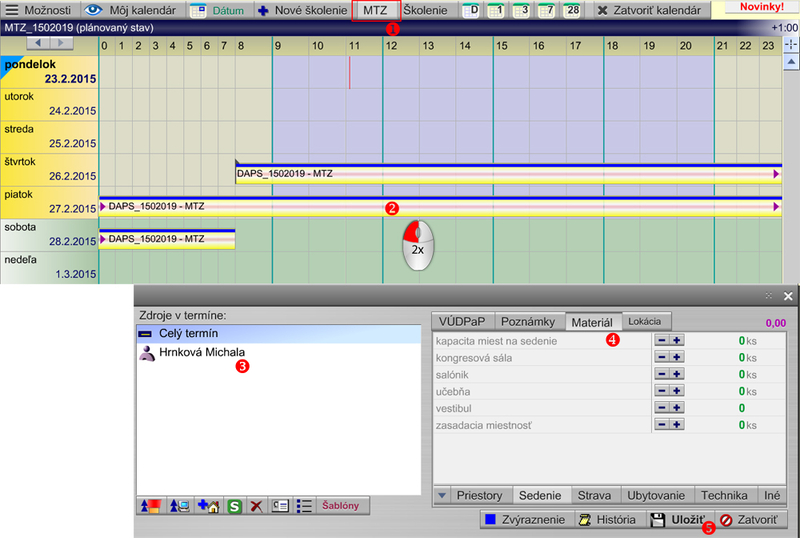Screen dimensions: 800x538
Task: Click the add room icon with blue plus
Action: [x=209, y=506]
